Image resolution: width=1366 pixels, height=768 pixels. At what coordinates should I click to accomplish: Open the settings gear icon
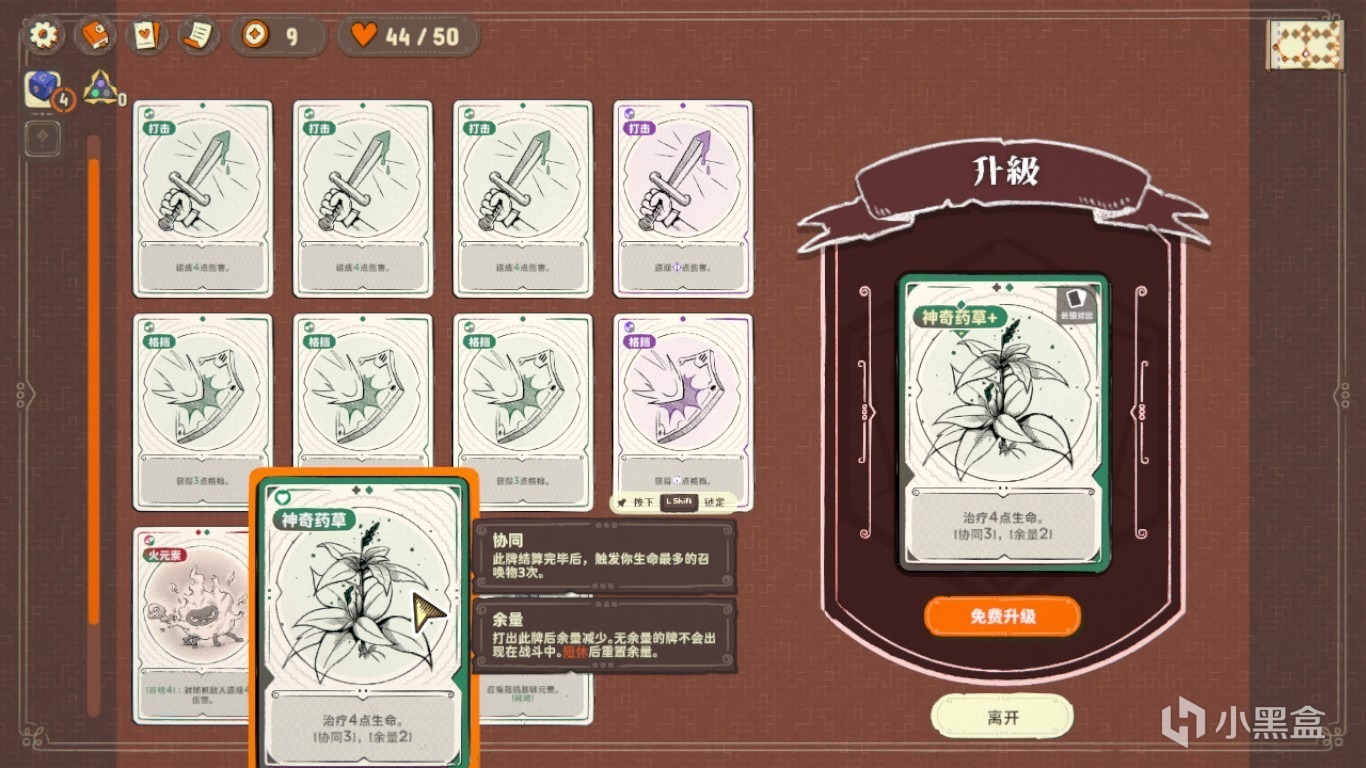[44, 36]
